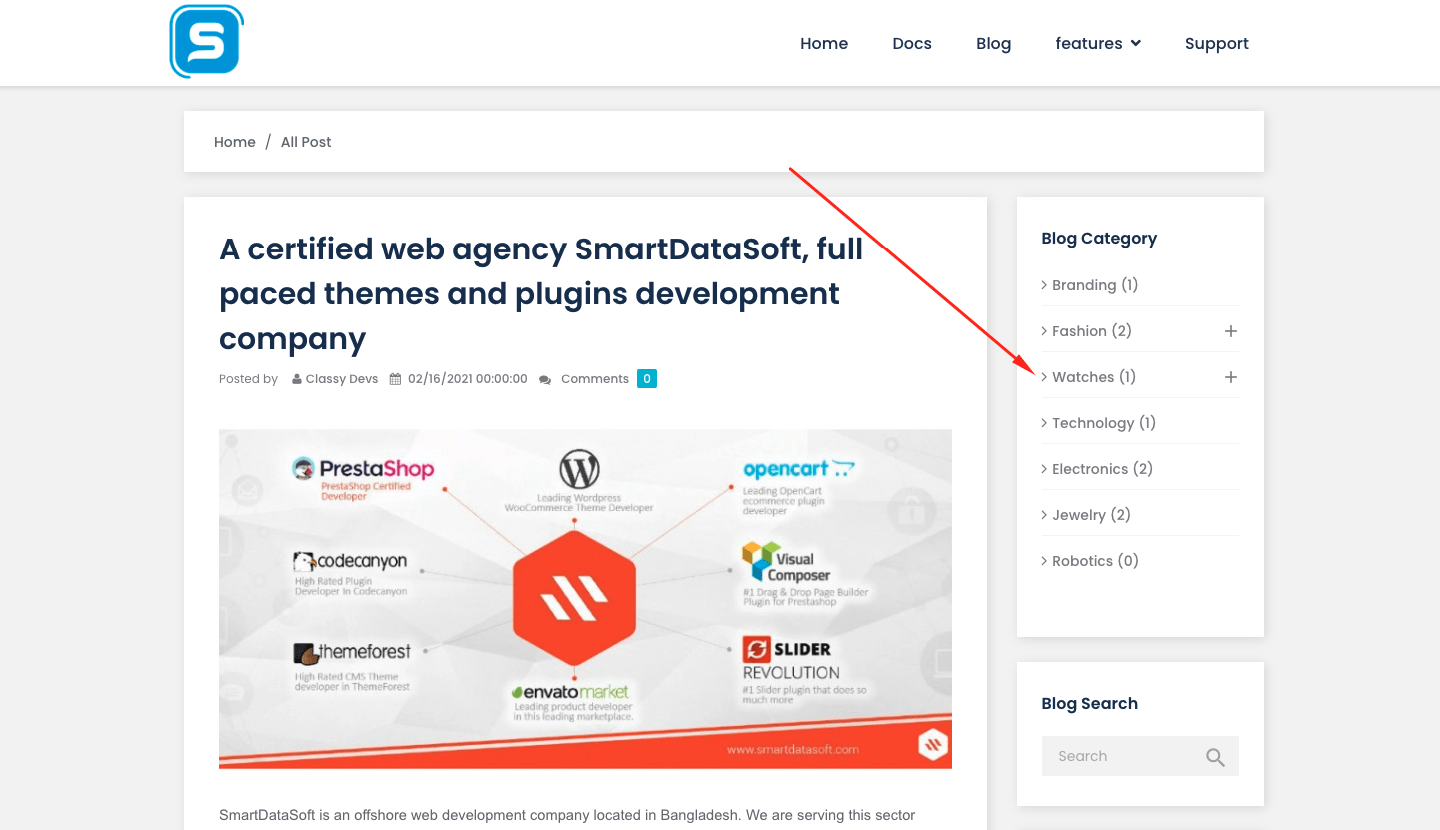The height and width of the screenshot is (830, 1440).
Task: Open the Blog menu item
Action: pos(993,43)
